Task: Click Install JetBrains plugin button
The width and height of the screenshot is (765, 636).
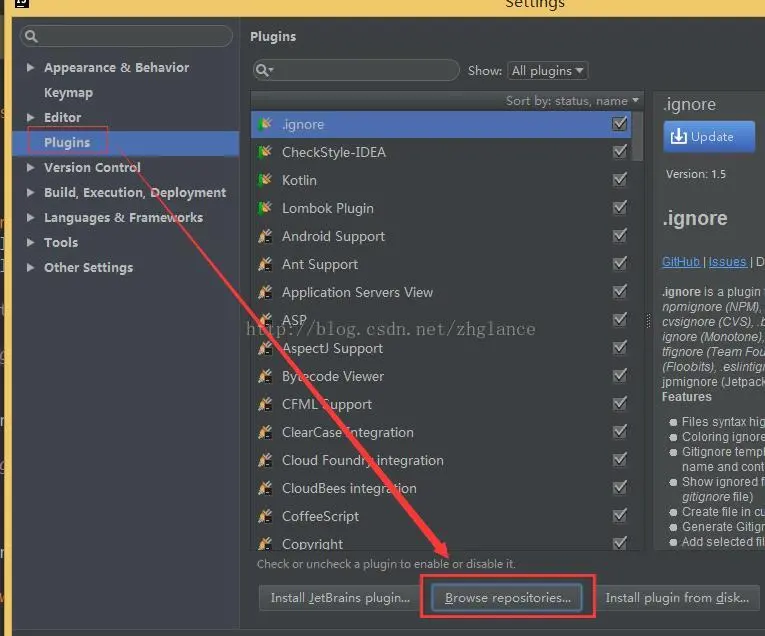Action: coord(340,598)
